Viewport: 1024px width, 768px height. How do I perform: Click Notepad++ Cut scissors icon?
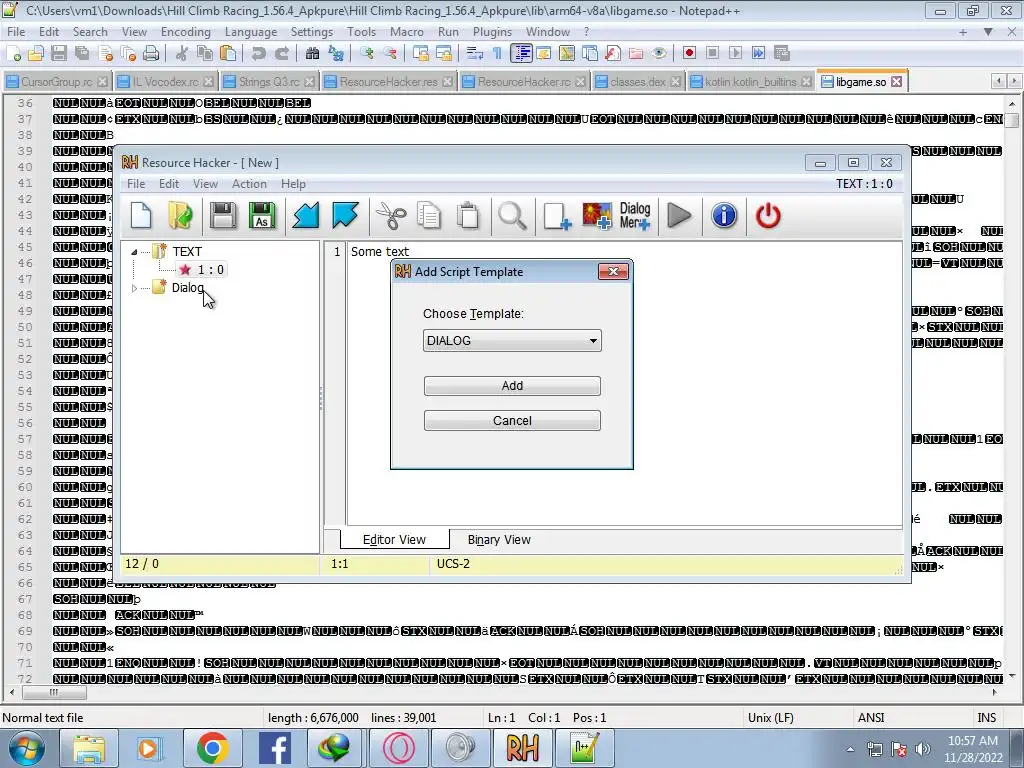(x=182, y=54)
